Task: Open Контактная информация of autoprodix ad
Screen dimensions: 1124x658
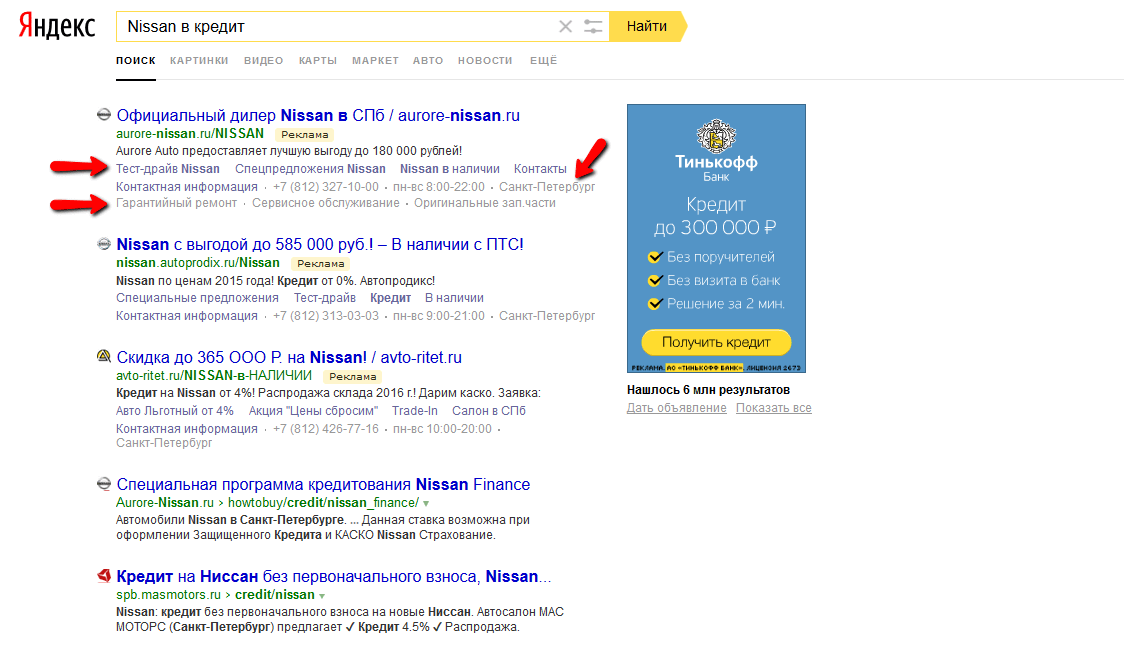Action: 187,316
